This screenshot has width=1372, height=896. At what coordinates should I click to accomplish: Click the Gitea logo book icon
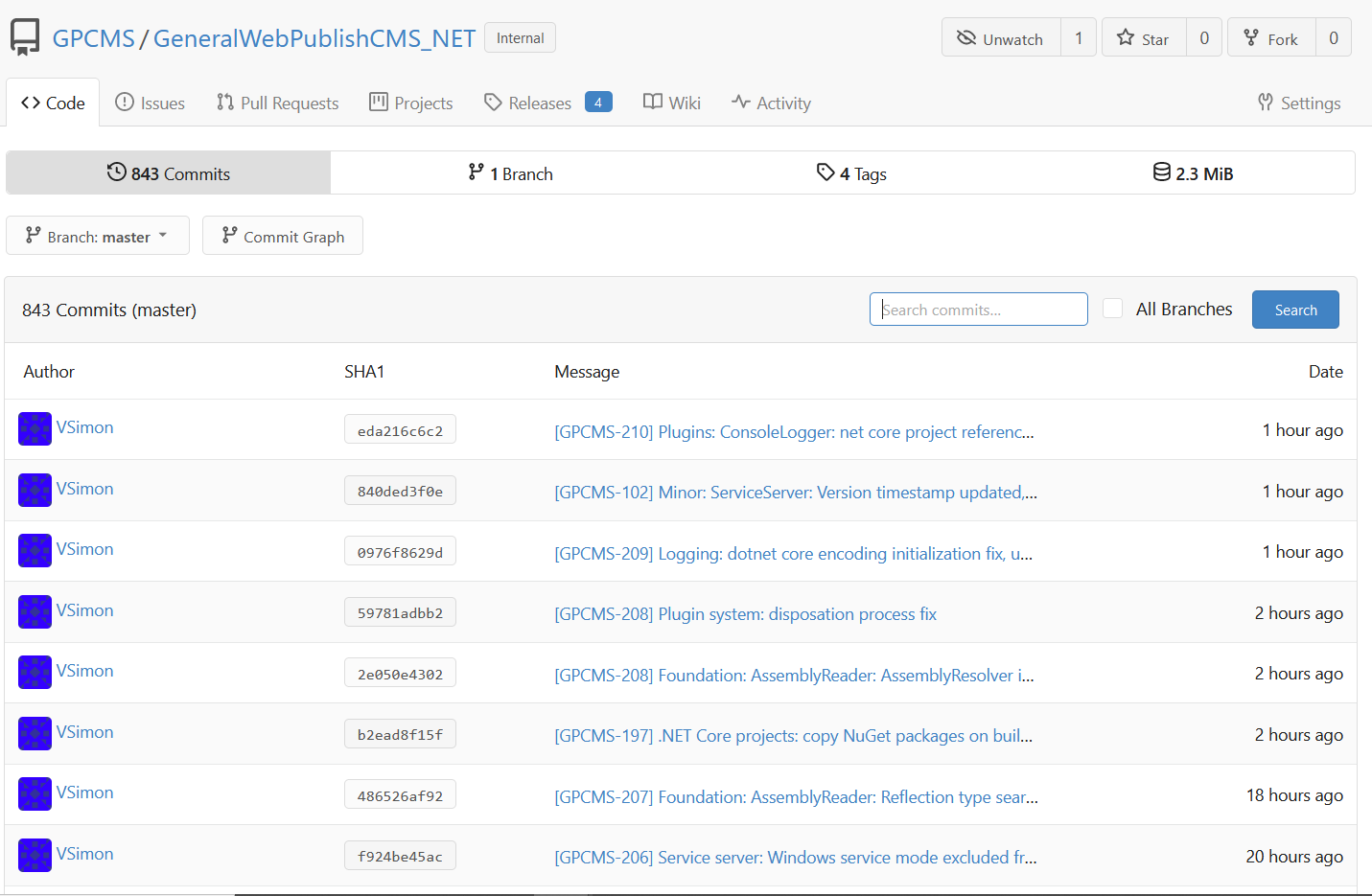tap(24, 36)
